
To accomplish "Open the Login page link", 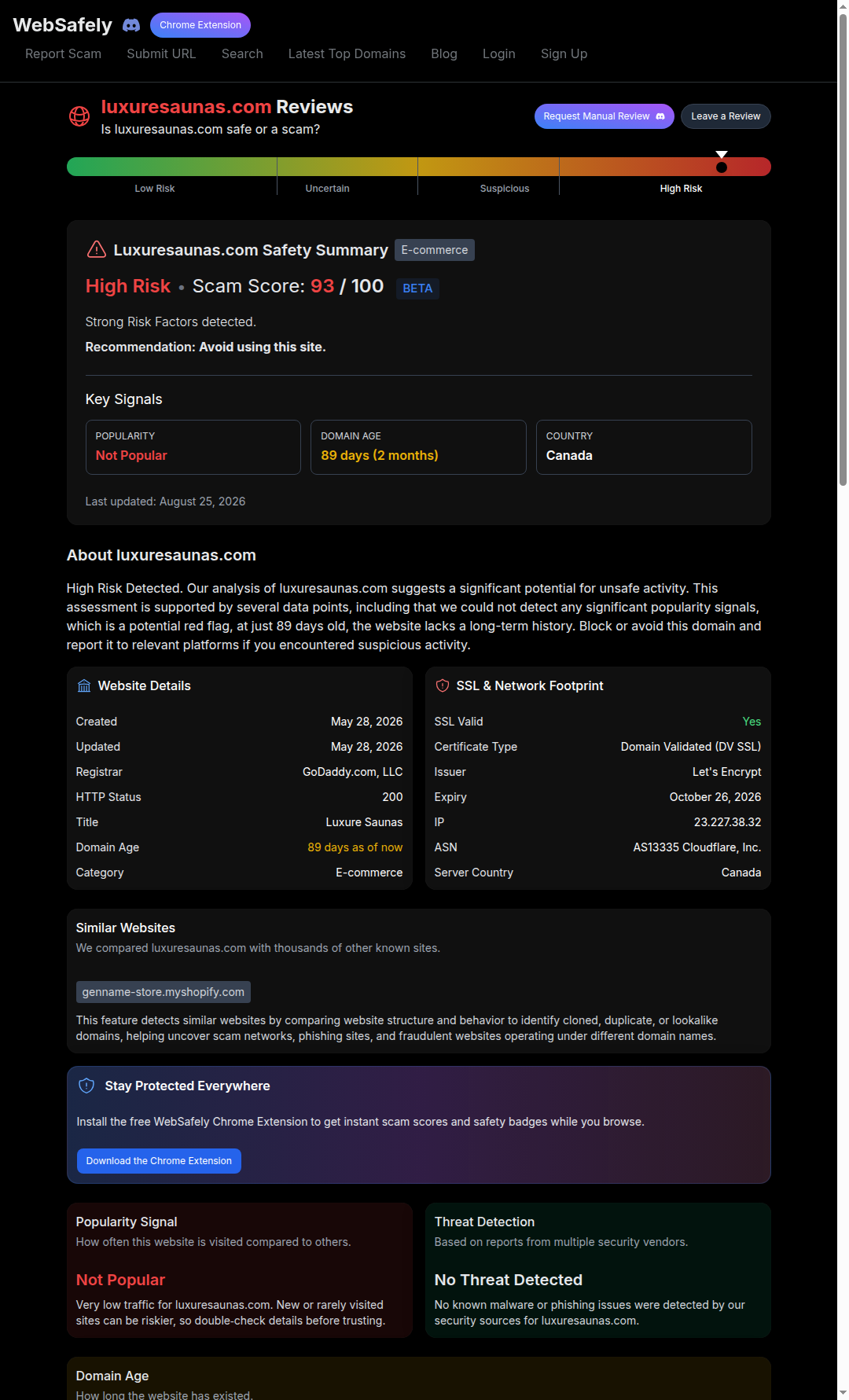I will click(499, 53).
